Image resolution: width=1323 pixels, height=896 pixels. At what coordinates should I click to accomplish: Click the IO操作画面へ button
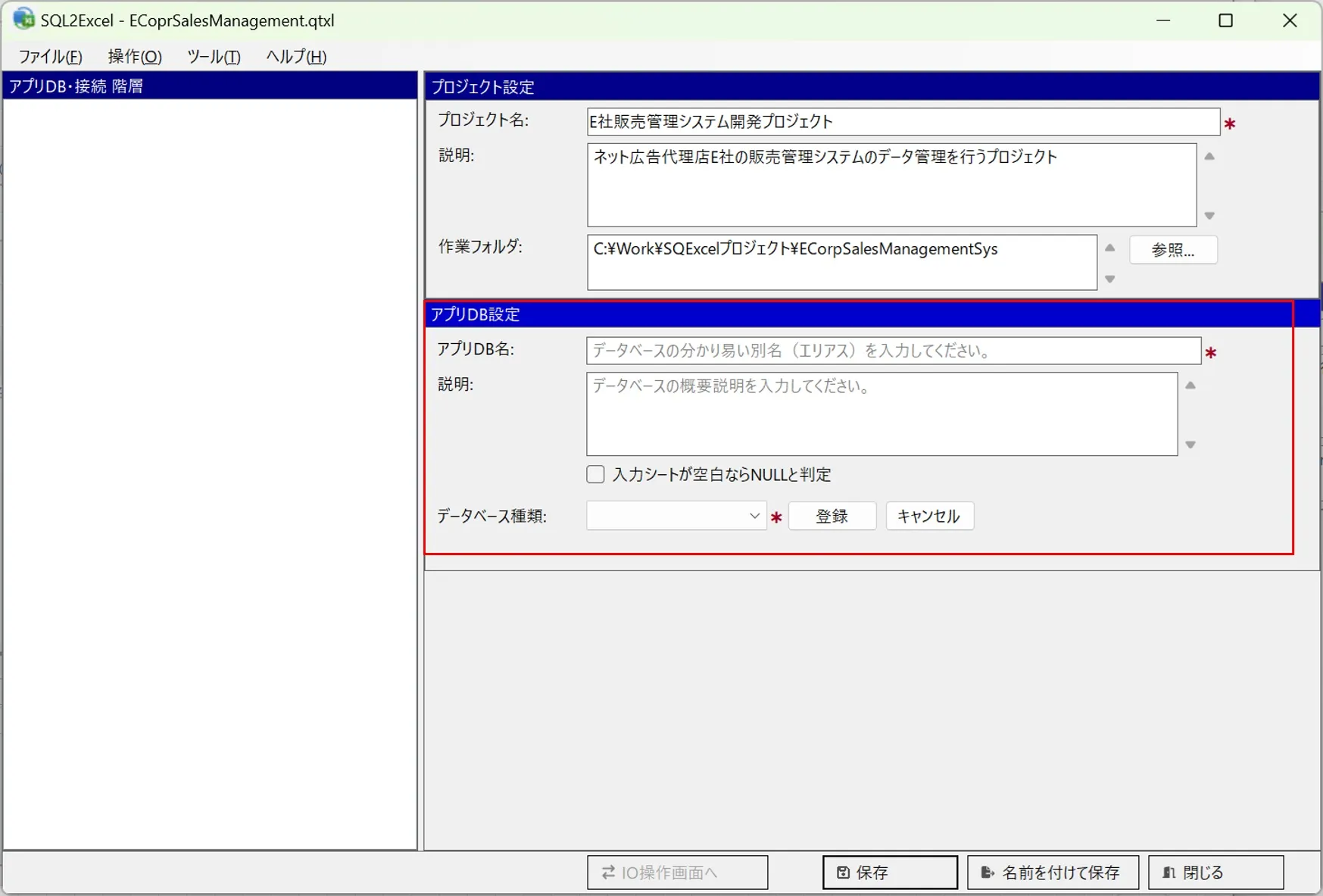pyautogui.click(x=677, y=873)
